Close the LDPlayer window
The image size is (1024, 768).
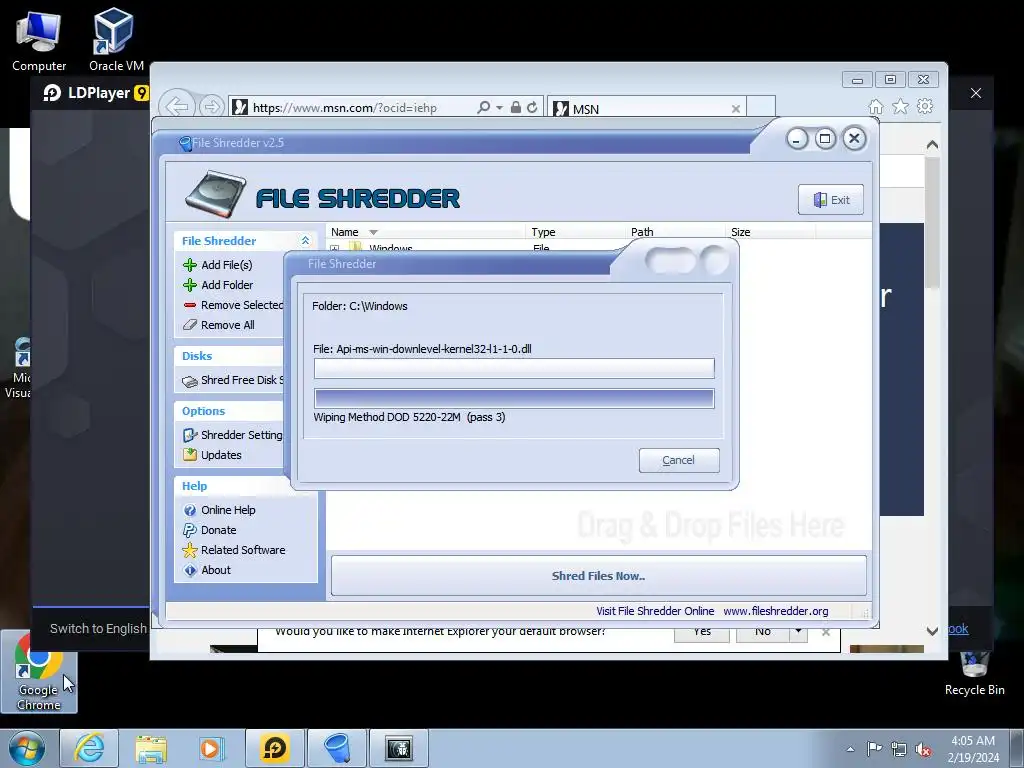coord(976,93)
